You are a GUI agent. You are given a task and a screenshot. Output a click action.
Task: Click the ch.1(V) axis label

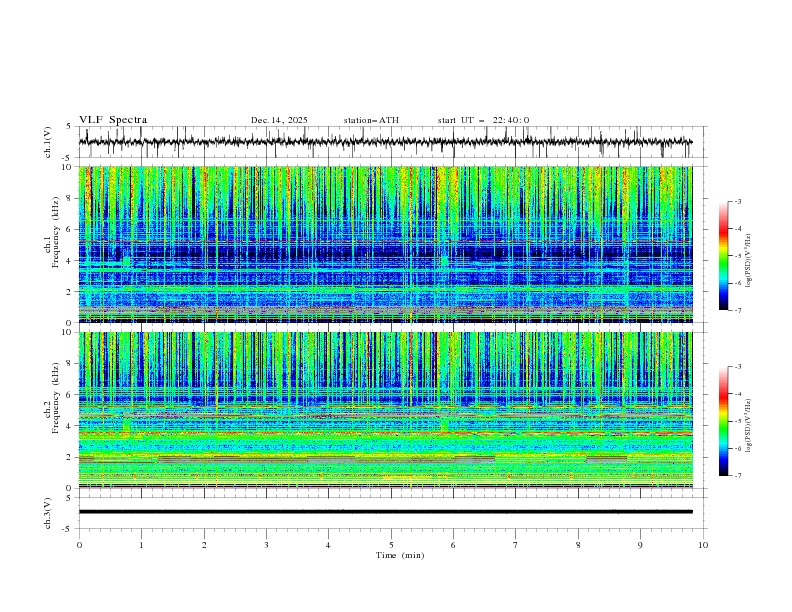[x=49, y=142]
